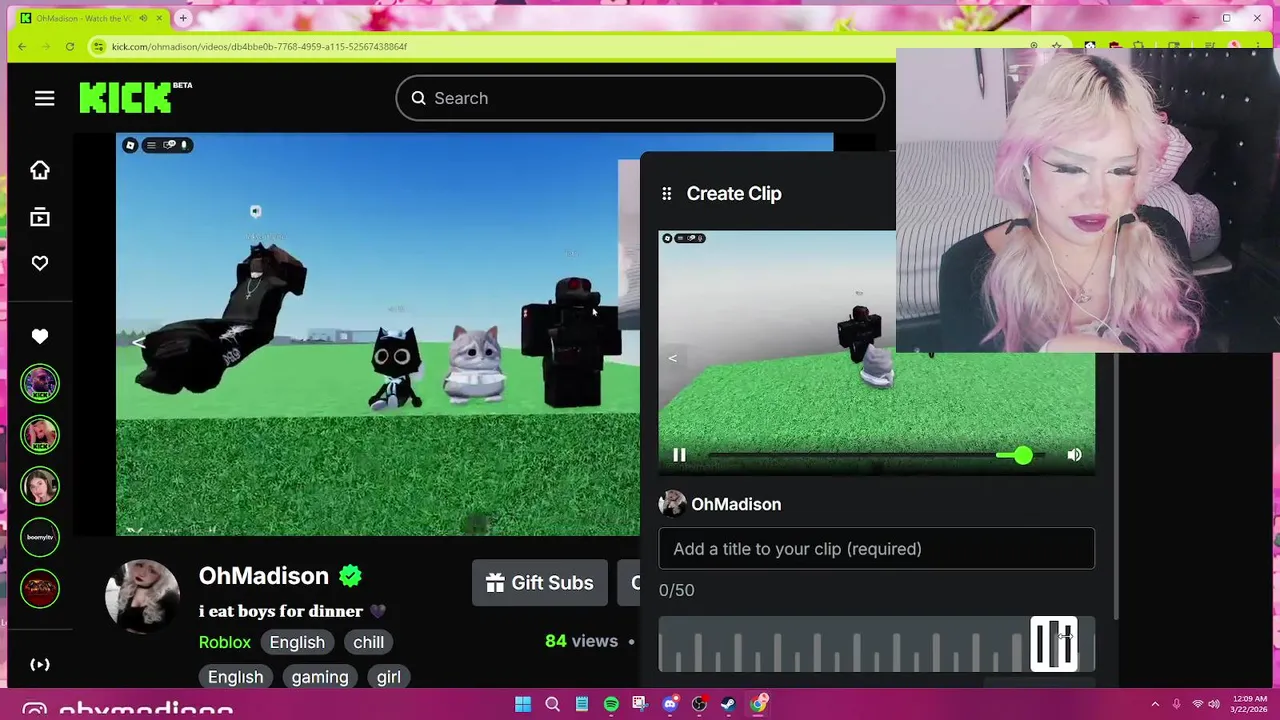This screenshot has height=720, width=1280.
Task: Open Spotify from the taskbar
Action: [611, 704]
